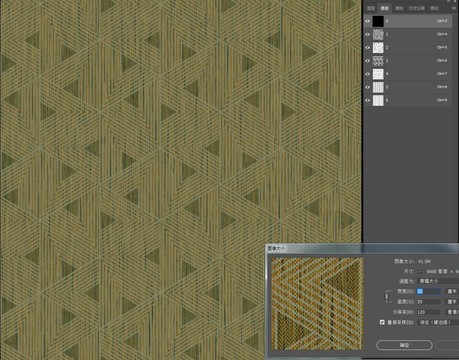Select the black channel 0 thumbnail
Image resolution: width=459 pixels, height=360 pixels.
click(378, 21)
